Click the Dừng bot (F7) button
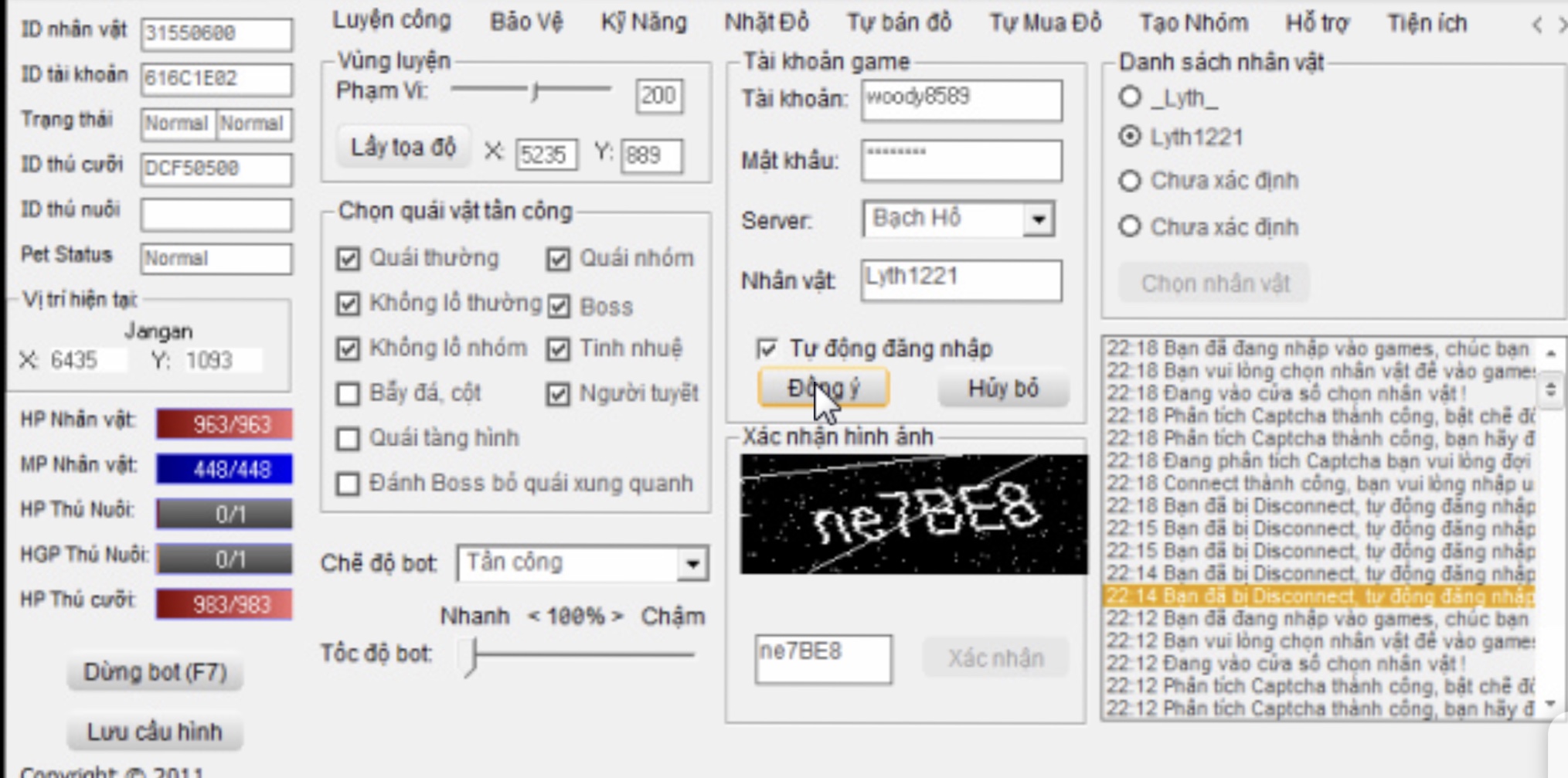The width and height of the screenshot is (1568, 778). (x=155, y=672)
